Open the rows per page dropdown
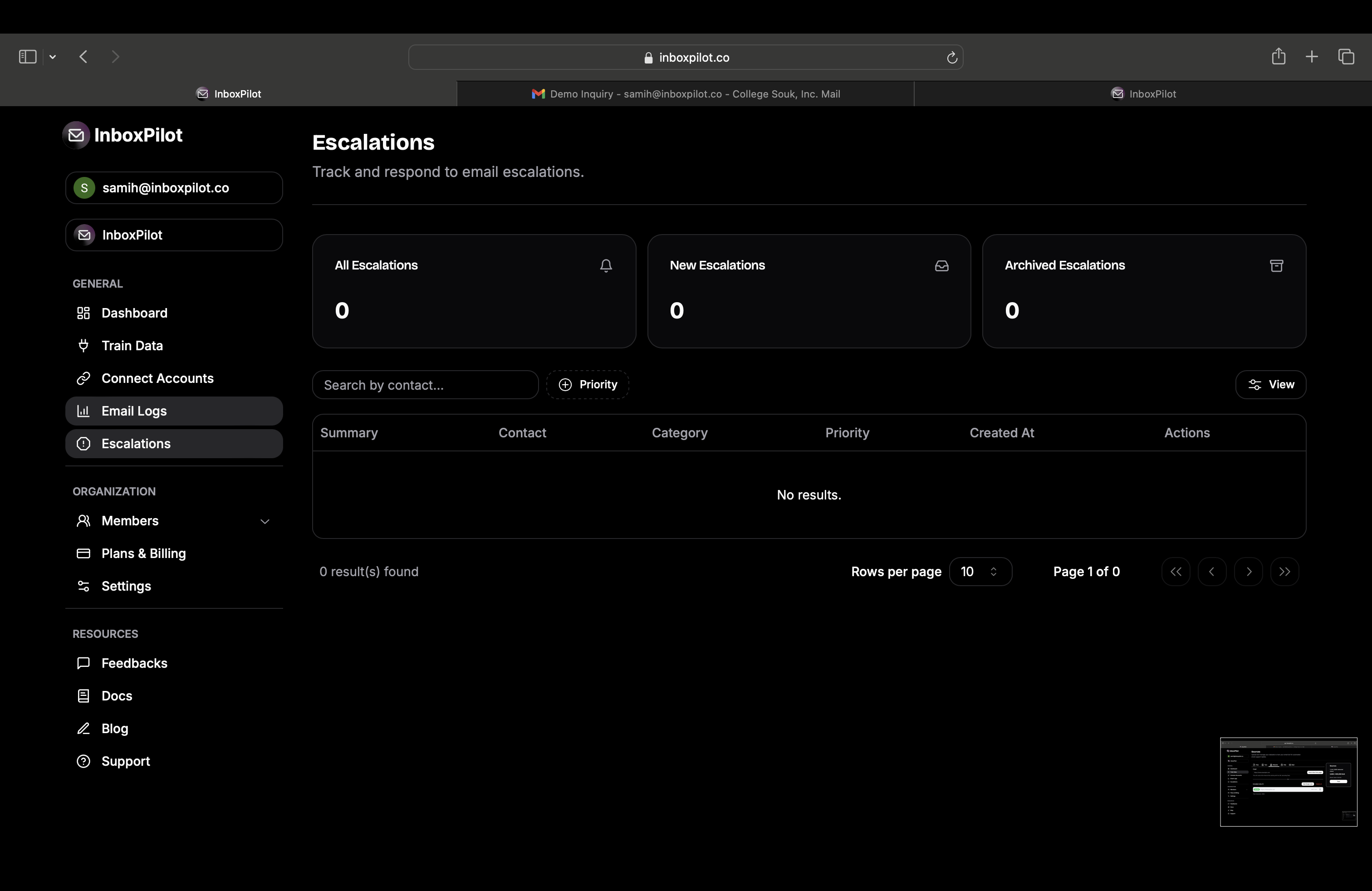 980,572
